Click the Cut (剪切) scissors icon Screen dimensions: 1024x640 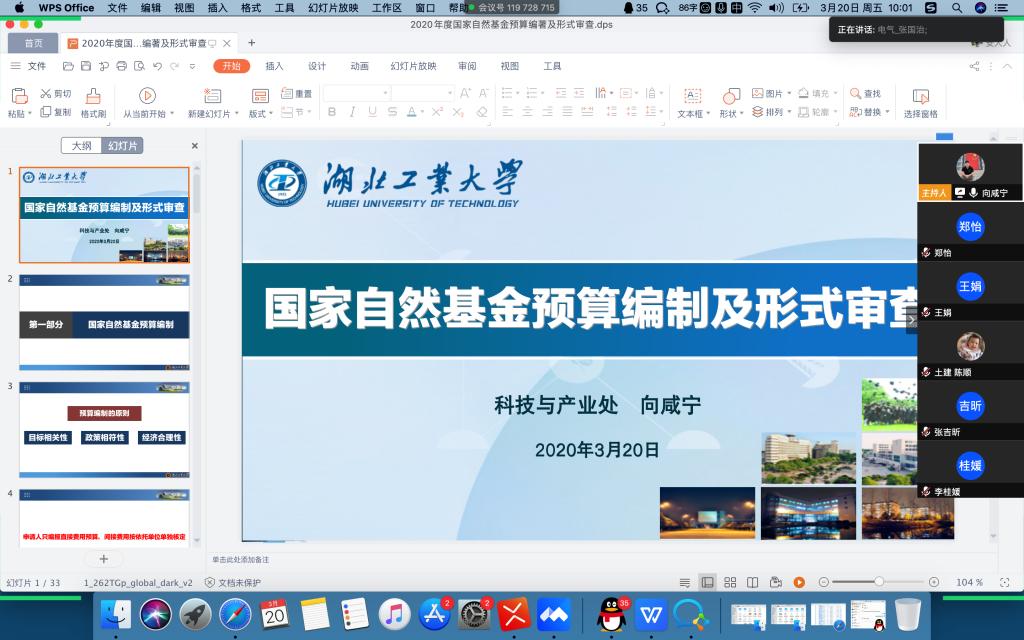pos(46,93)
